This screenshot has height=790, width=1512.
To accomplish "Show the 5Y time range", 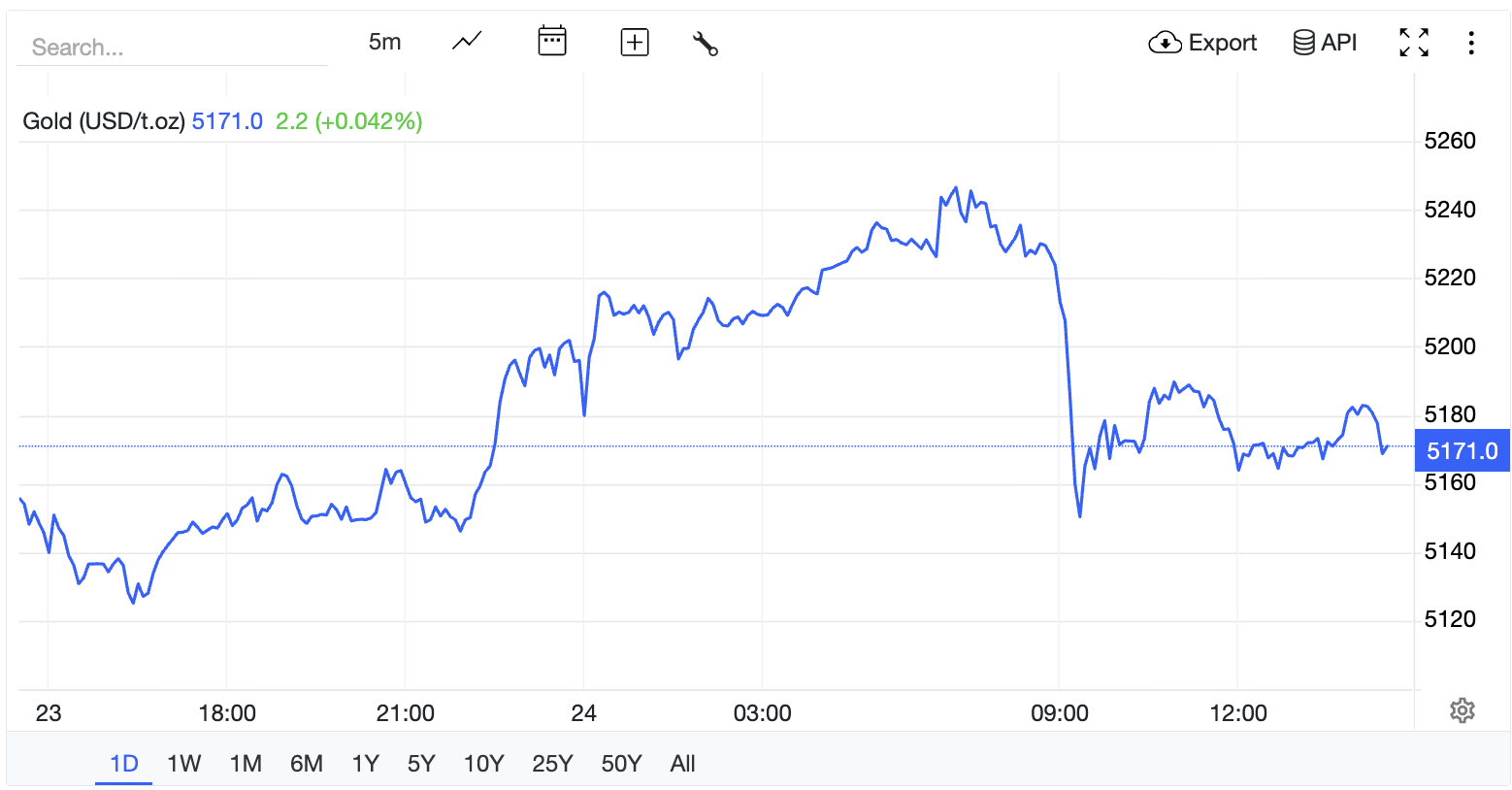I will (x=421, y=764).
